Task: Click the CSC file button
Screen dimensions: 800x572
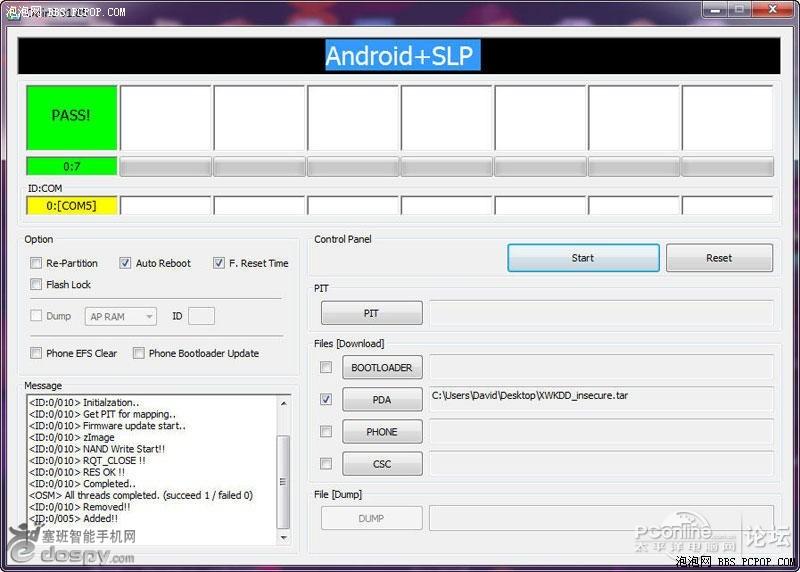Action: click(x=382, y=464)
